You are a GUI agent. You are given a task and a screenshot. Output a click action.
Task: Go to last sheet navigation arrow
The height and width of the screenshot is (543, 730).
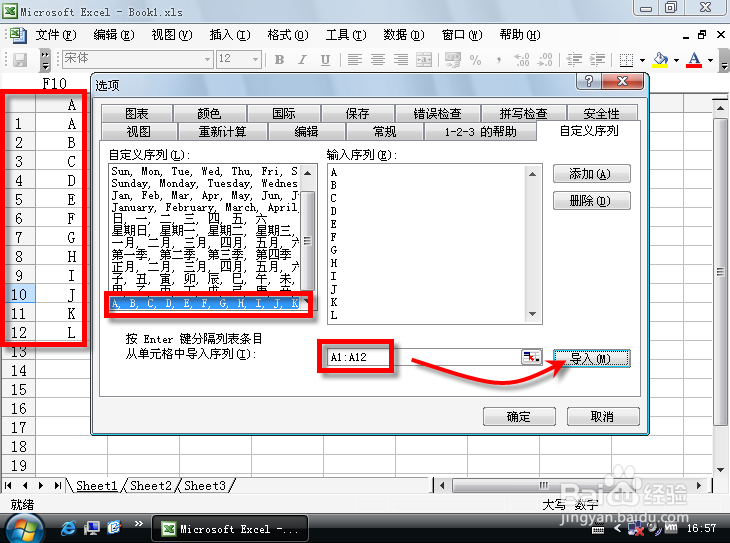58,486
